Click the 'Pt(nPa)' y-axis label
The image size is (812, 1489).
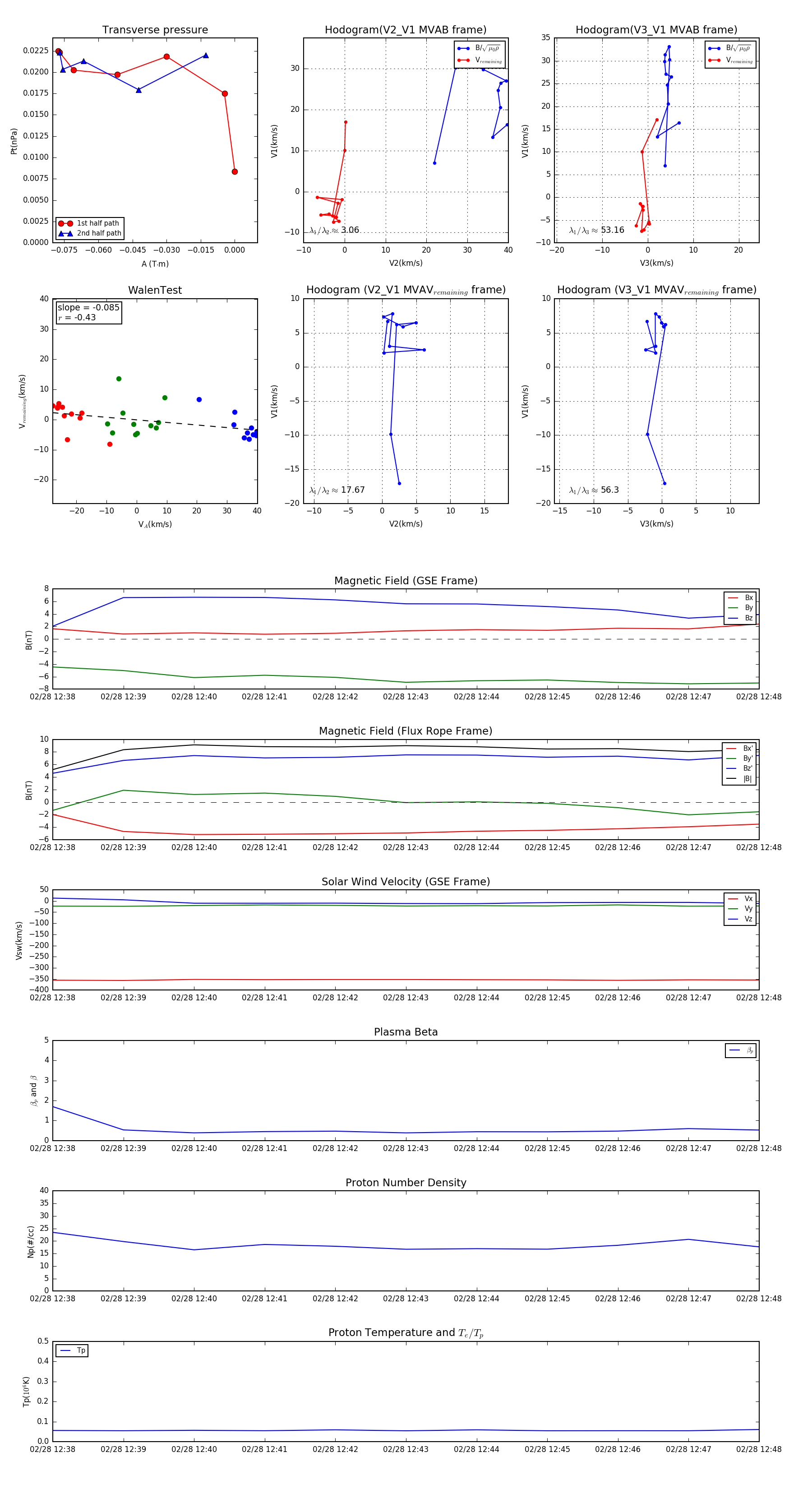coord(14,140)
